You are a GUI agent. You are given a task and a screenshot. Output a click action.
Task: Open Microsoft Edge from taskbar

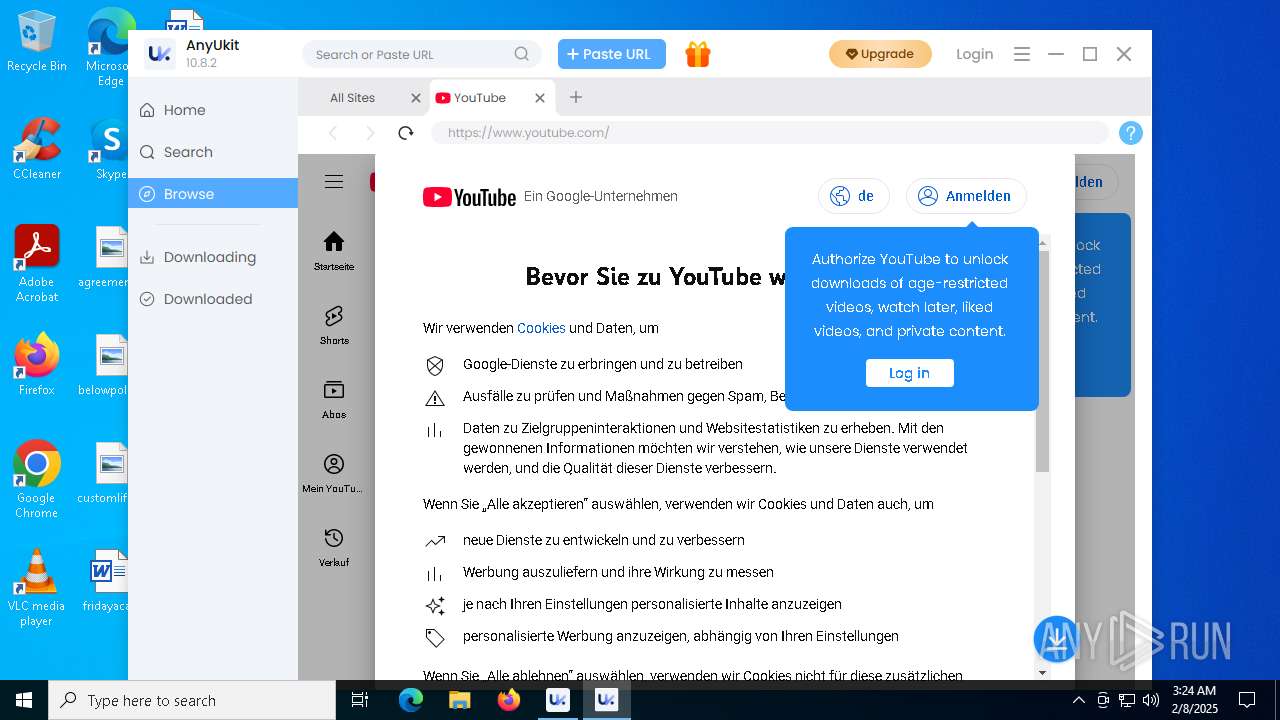tap(411, 700)
